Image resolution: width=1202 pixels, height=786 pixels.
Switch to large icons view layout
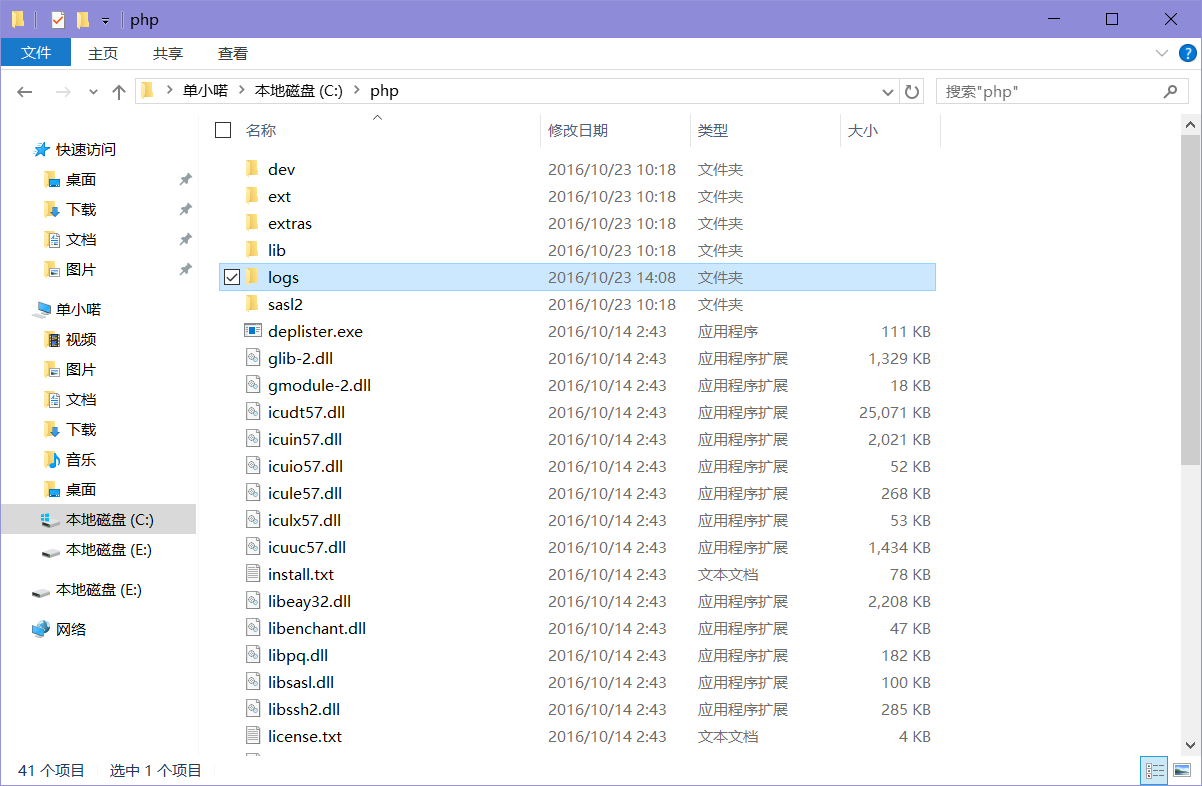click(x=1182, y=770)
